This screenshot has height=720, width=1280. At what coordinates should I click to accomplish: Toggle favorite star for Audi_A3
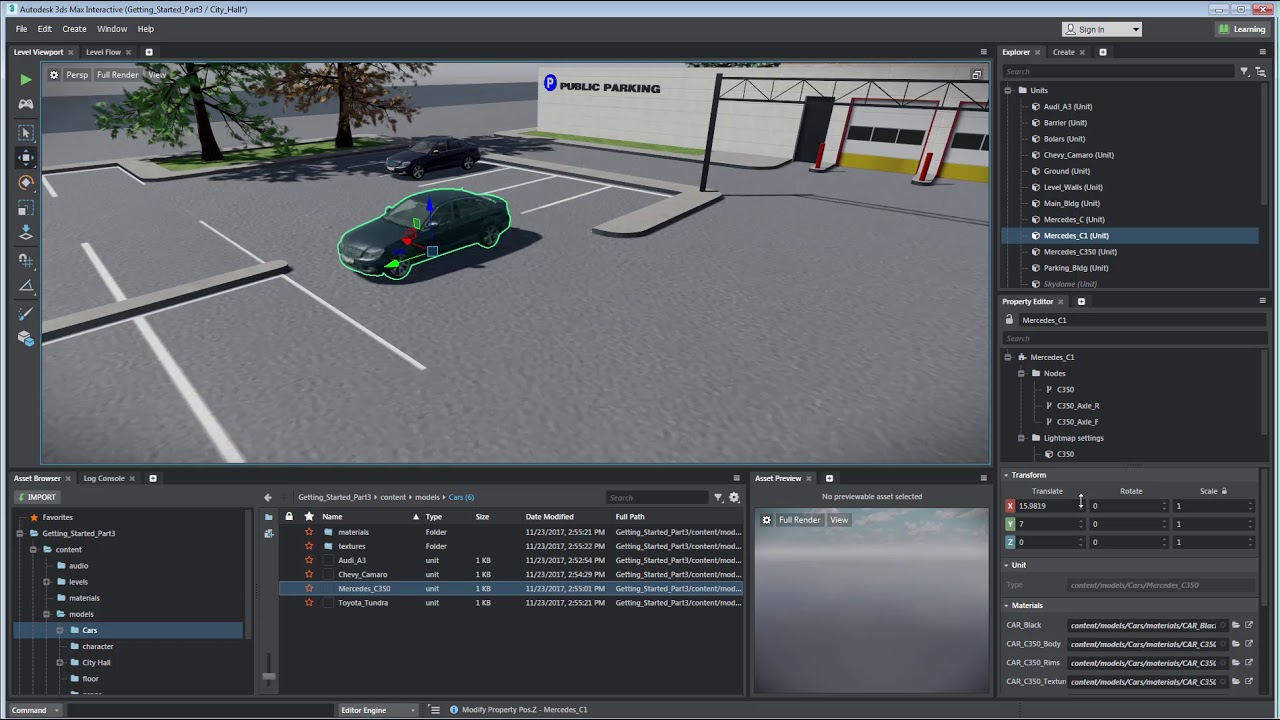(x=309, y=560)
